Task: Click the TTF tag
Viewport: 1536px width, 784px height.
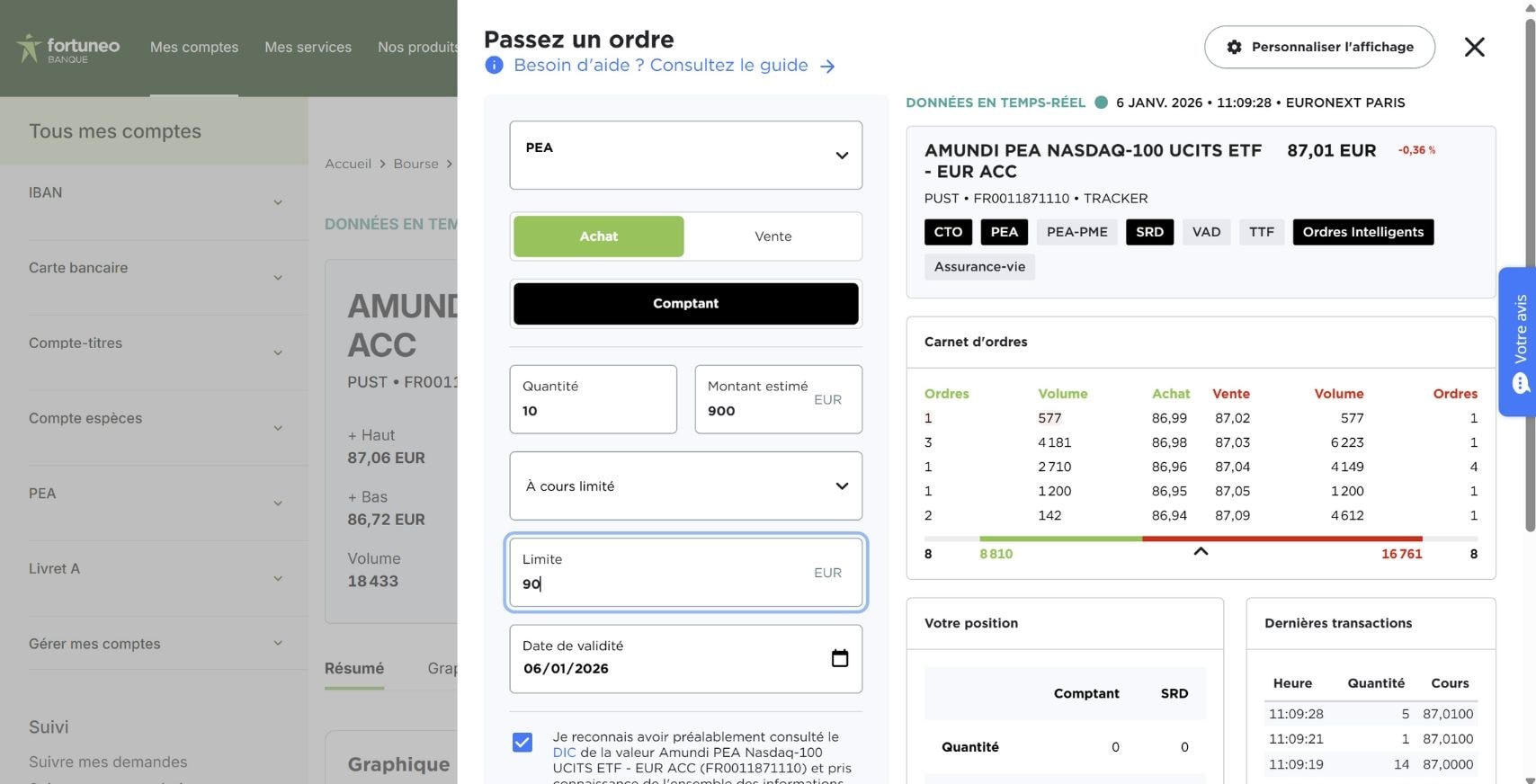Action: pyautogui.click(x=1261, y=232)
